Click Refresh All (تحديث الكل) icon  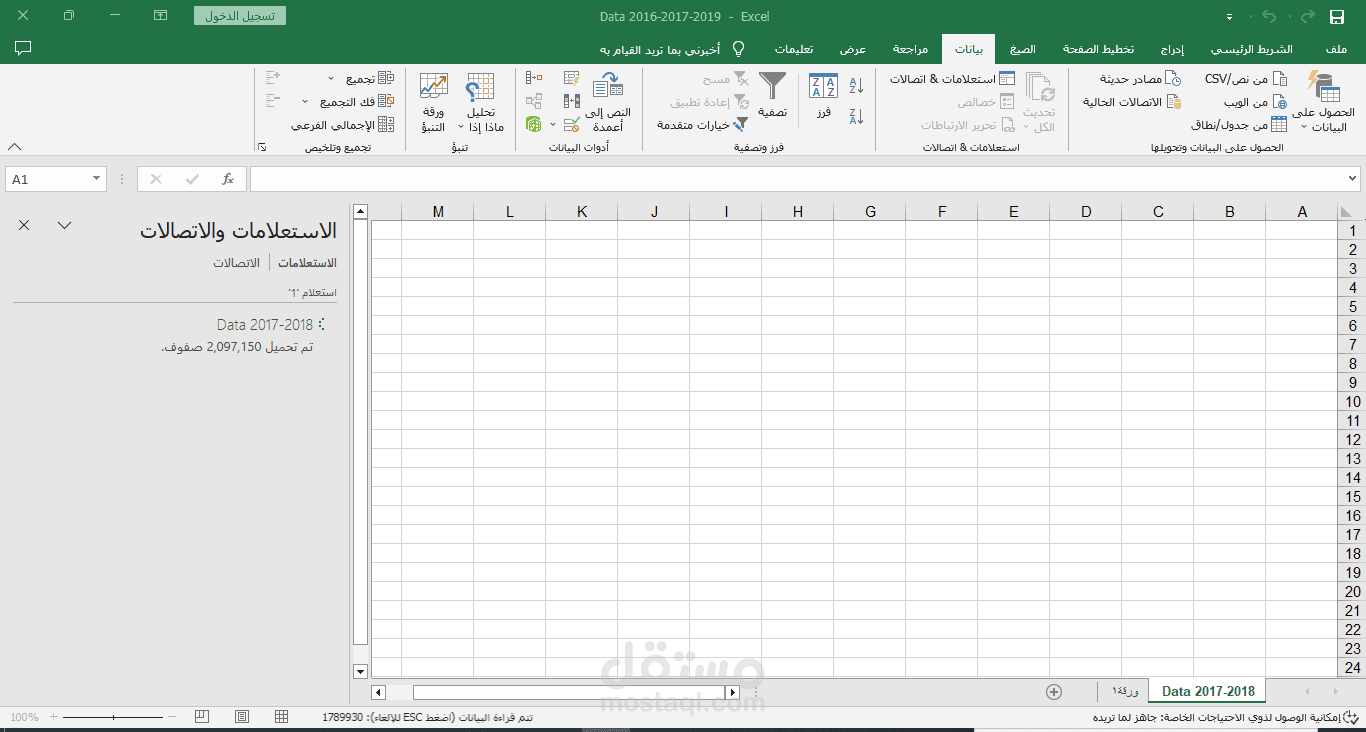pos(1040,87)
